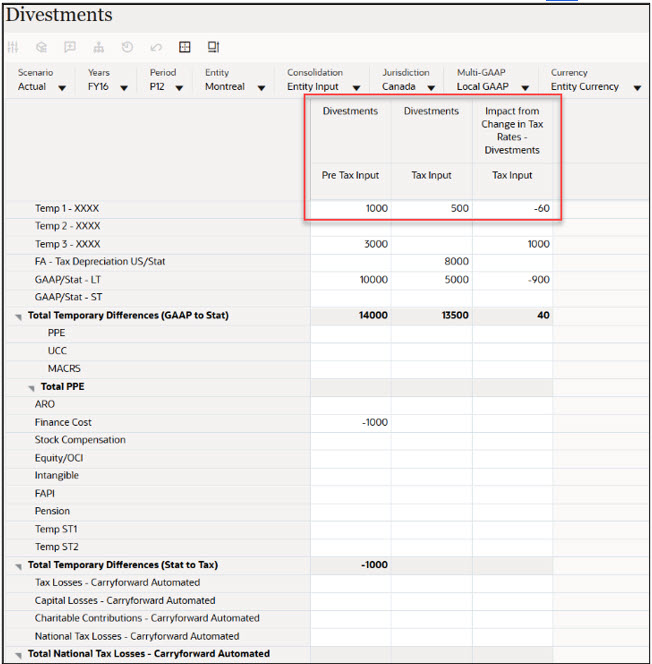Select the Pension row label
This screenshot has height=664, width=652.
point(52,511)
